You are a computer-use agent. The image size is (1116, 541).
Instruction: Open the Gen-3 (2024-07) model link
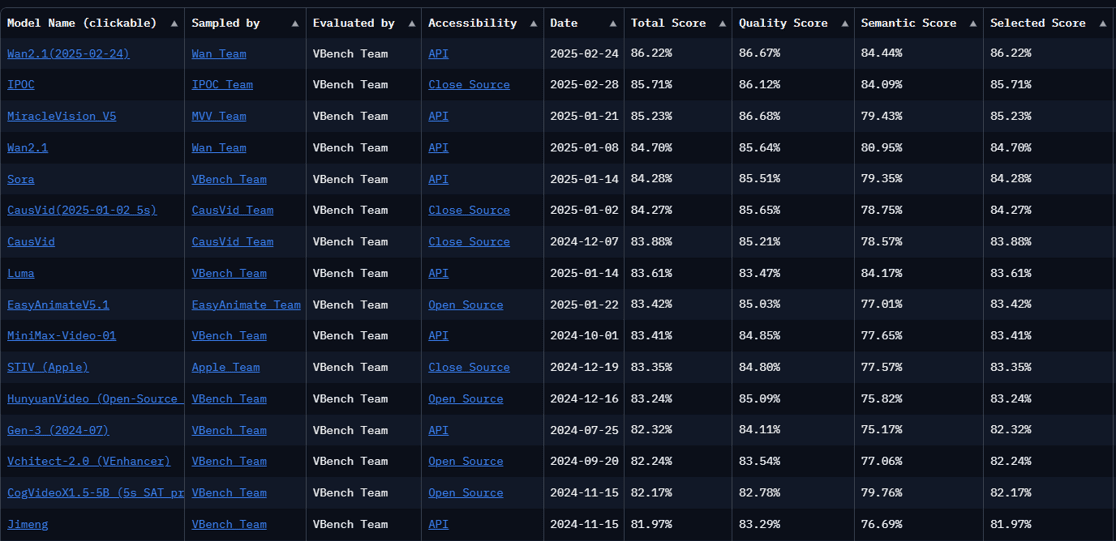[x=58, y=431]
